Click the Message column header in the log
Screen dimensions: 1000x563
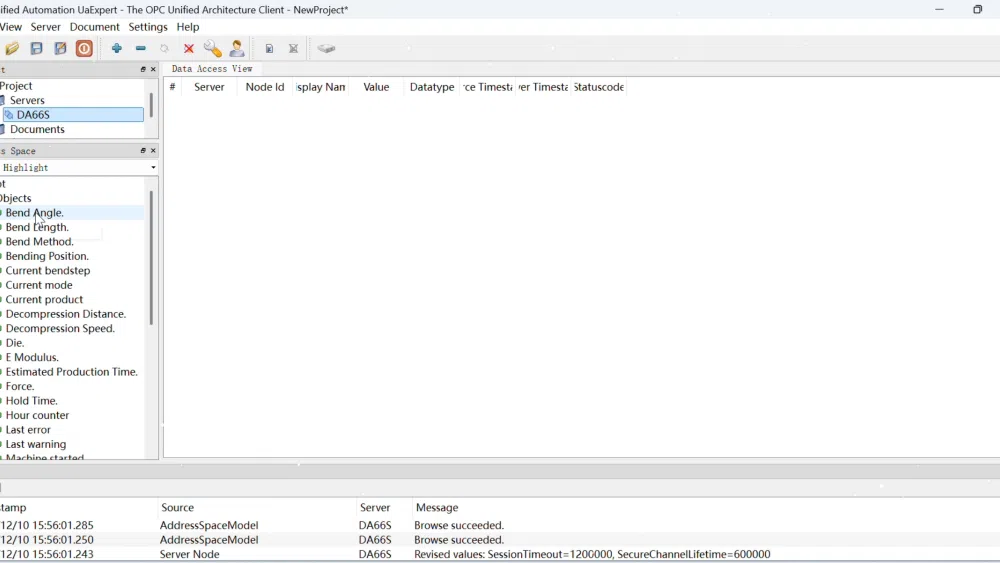437,508
